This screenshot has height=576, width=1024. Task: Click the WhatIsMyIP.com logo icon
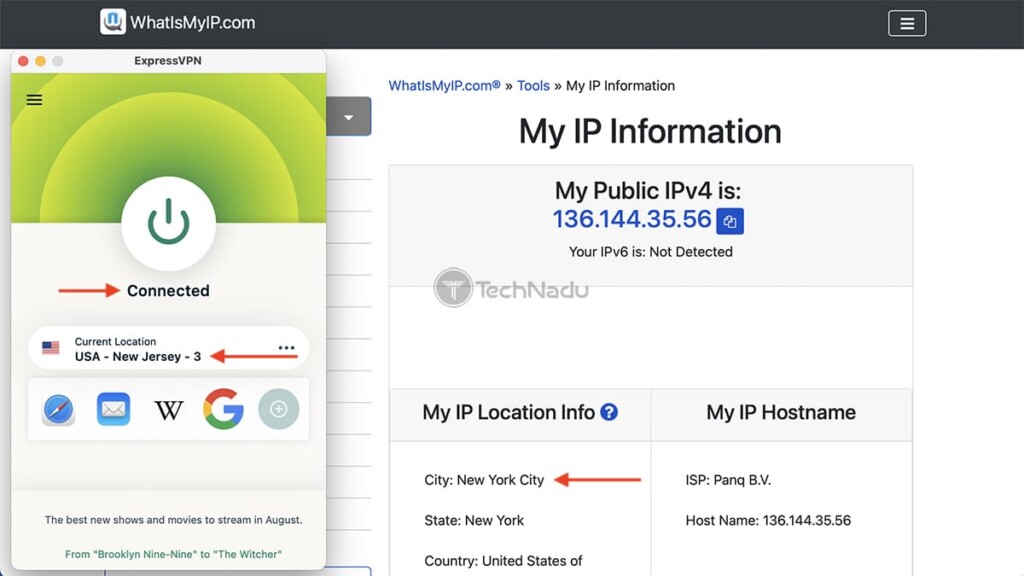pyautogui.click(x=112, y=22)
